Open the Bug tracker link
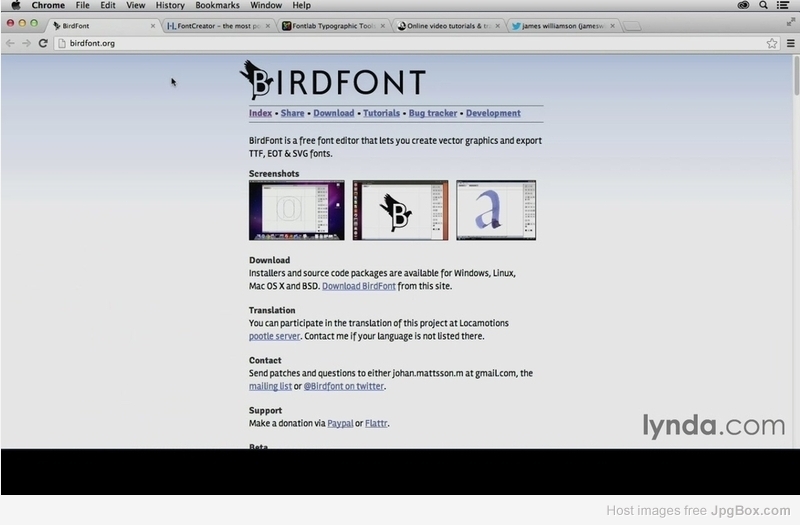800x525 pixels. point(433,114)
